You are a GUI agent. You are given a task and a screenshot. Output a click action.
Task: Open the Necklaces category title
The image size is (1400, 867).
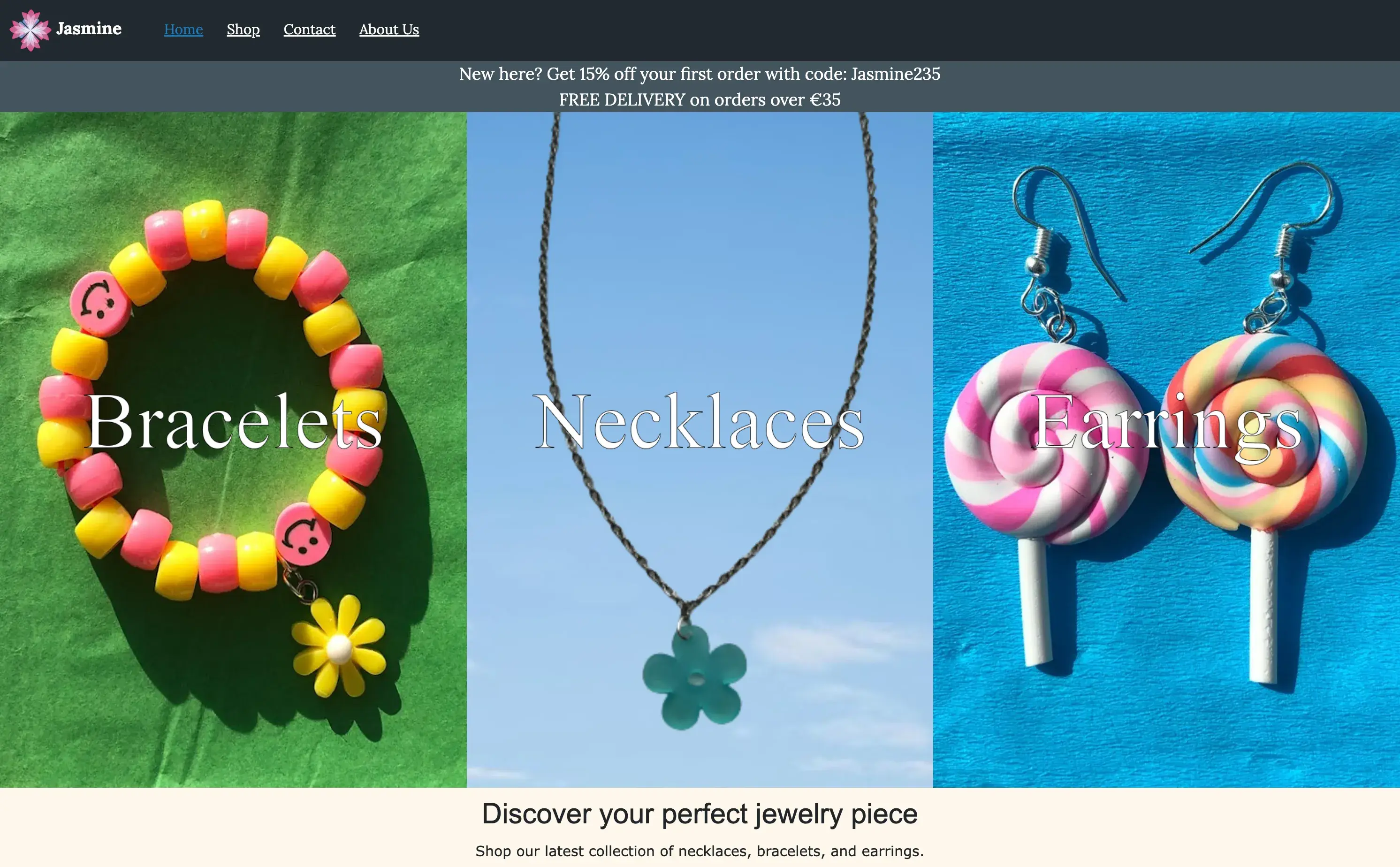point(698,422)
